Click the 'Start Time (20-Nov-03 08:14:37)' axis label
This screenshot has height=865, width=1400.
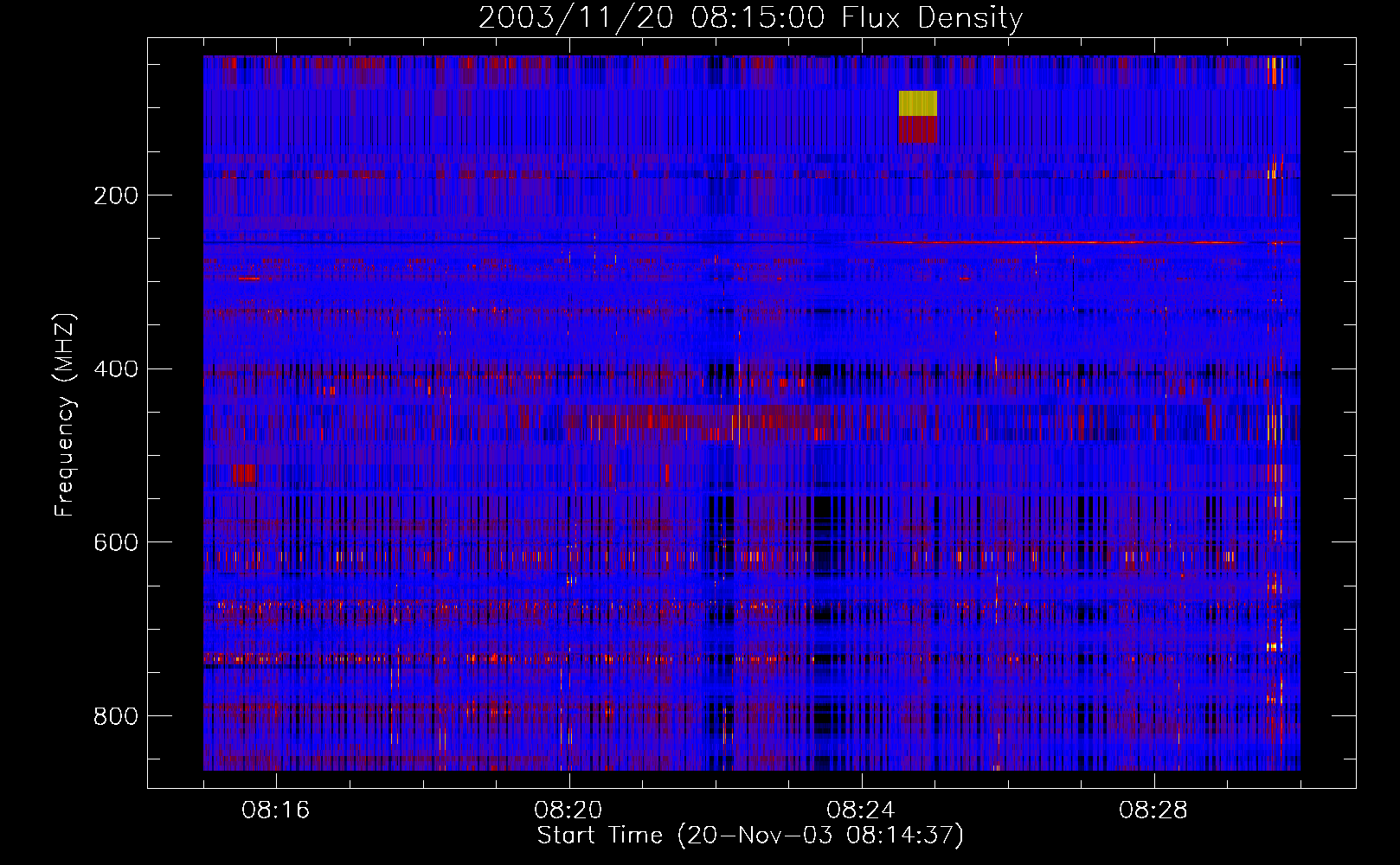(750, 836)
